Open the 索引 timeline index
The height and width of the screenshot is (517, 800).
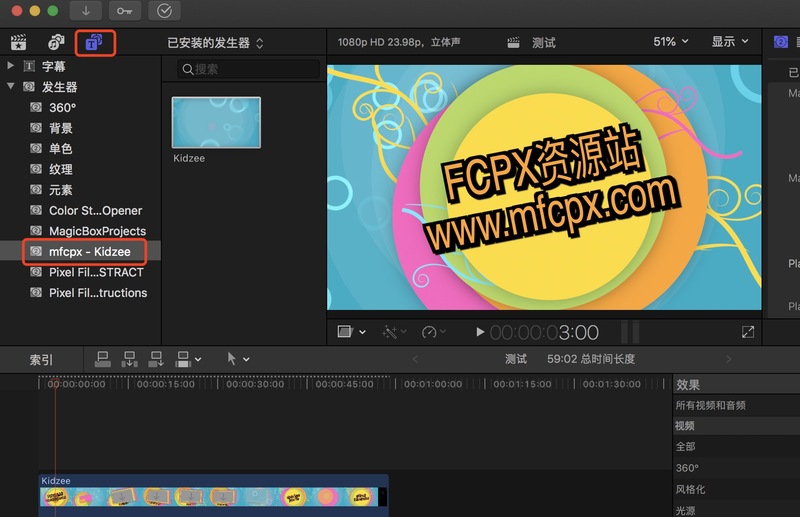click(x=41, y=360)
